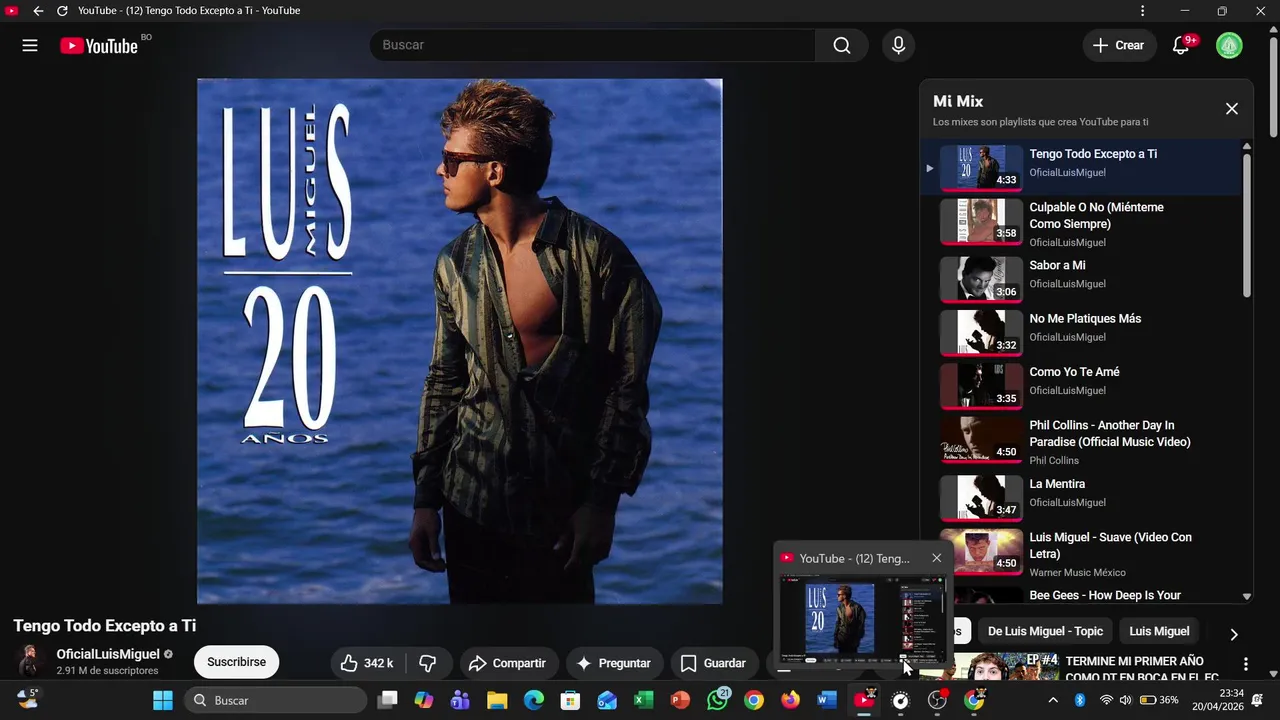This screenshot has height=720, width=1280.
Task: Close the Mi Mix playlist panel
Action: coord(1232,108)
